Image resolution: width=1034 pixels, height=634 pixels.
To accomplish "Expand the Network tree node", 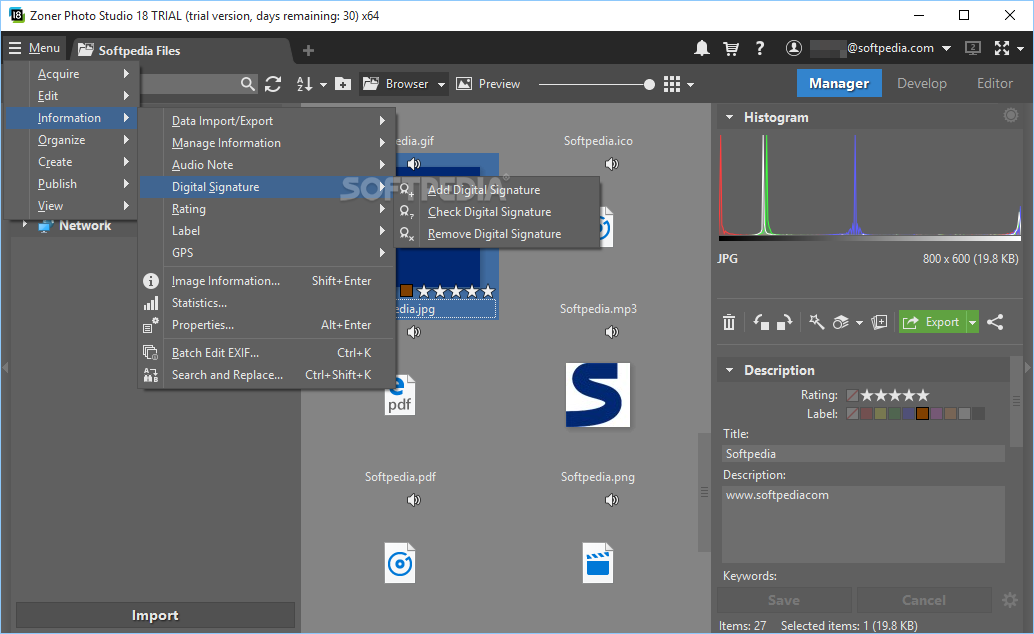I will point(25,225).
